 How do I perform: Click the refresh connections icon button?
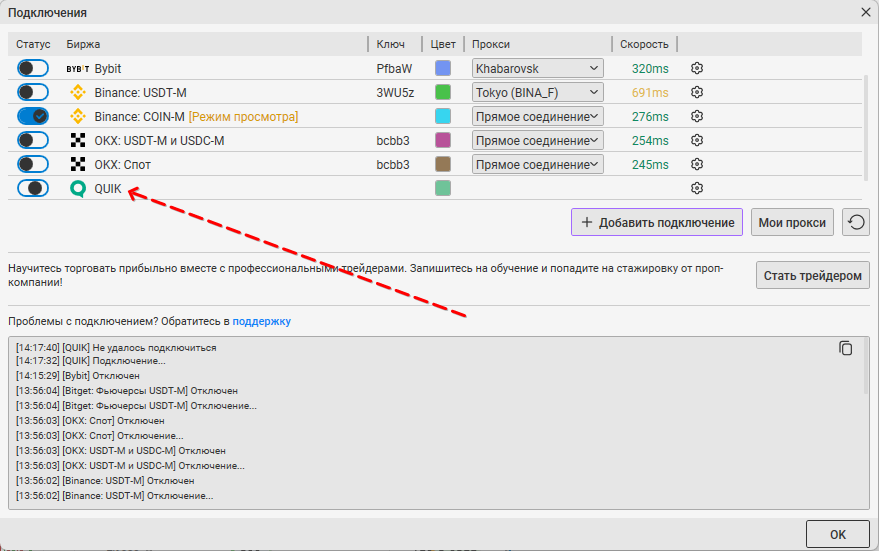[855, 222]
